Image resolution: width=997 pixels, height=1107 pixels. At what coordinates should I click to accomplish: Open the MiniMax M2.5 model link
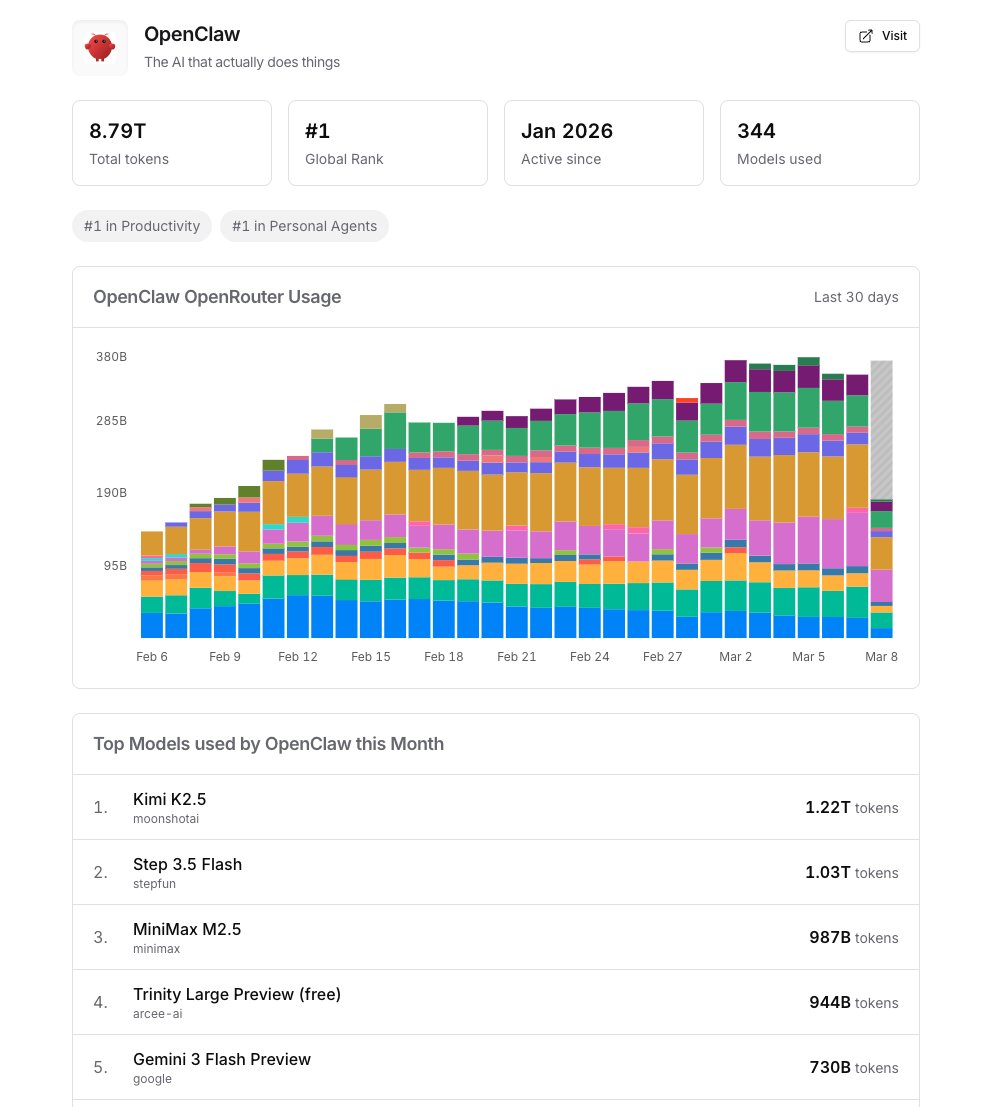tap(187, 929)
